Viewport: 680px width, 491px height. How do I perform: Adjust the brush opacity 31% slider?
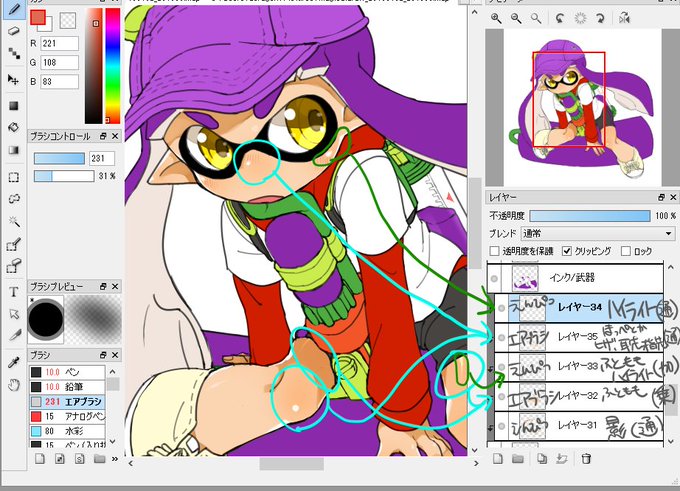64,176
